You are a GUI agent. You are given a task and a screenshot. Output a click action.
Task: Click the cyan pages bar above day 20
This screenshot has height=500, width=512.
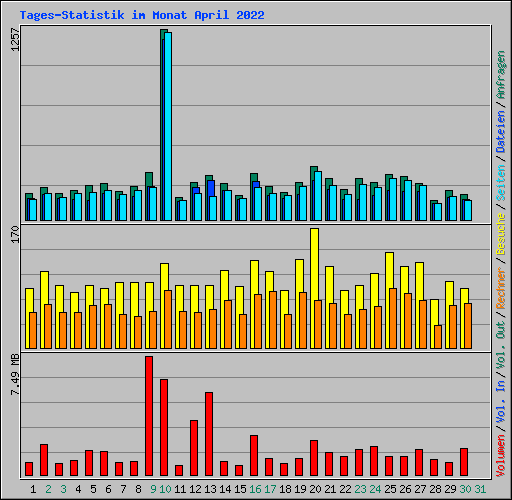[318, 196]
